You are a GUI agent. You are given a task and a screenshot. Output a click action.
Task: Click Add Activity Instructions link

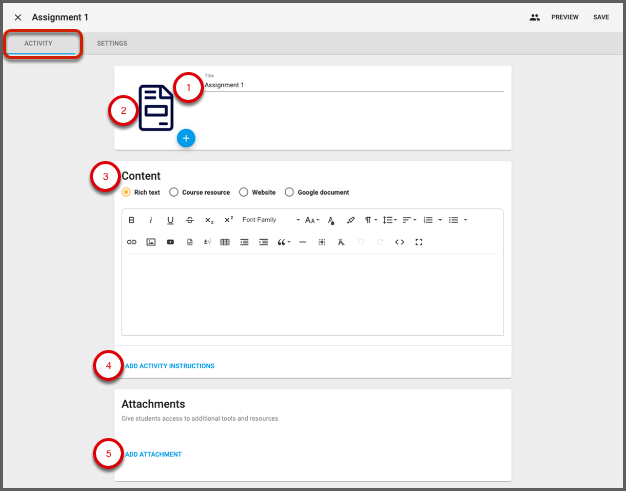(x=168, y=366)
